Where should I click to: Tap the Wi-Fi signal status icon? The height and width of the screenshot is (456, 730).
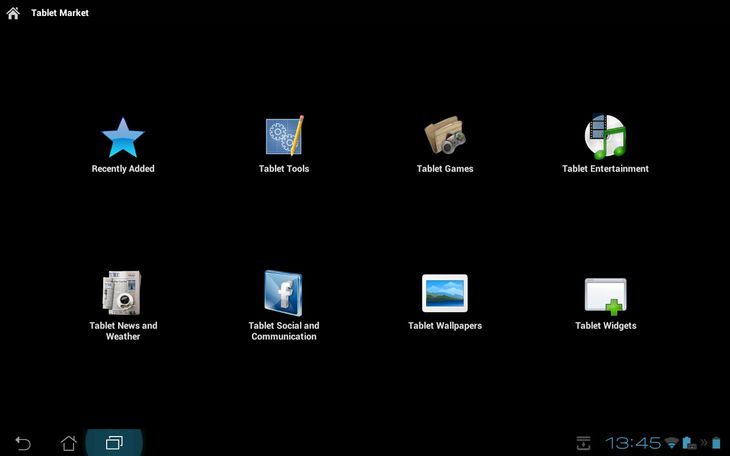point(671,442)
